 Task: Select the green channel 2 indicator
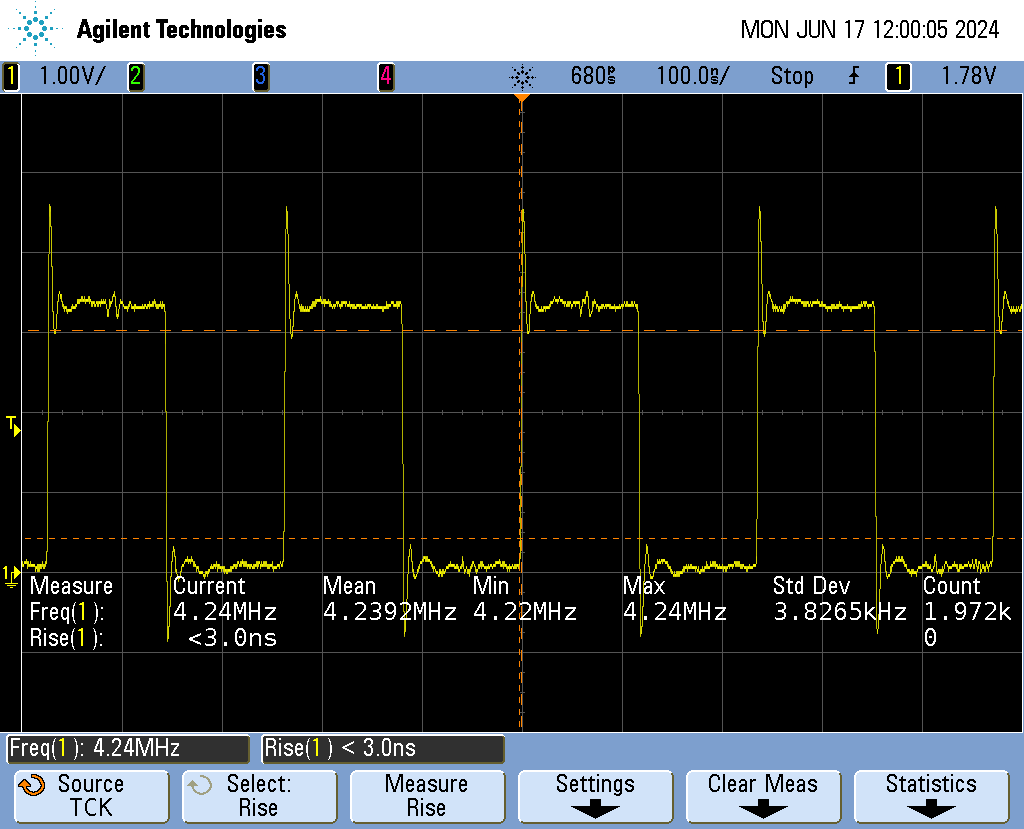[135, 76]
